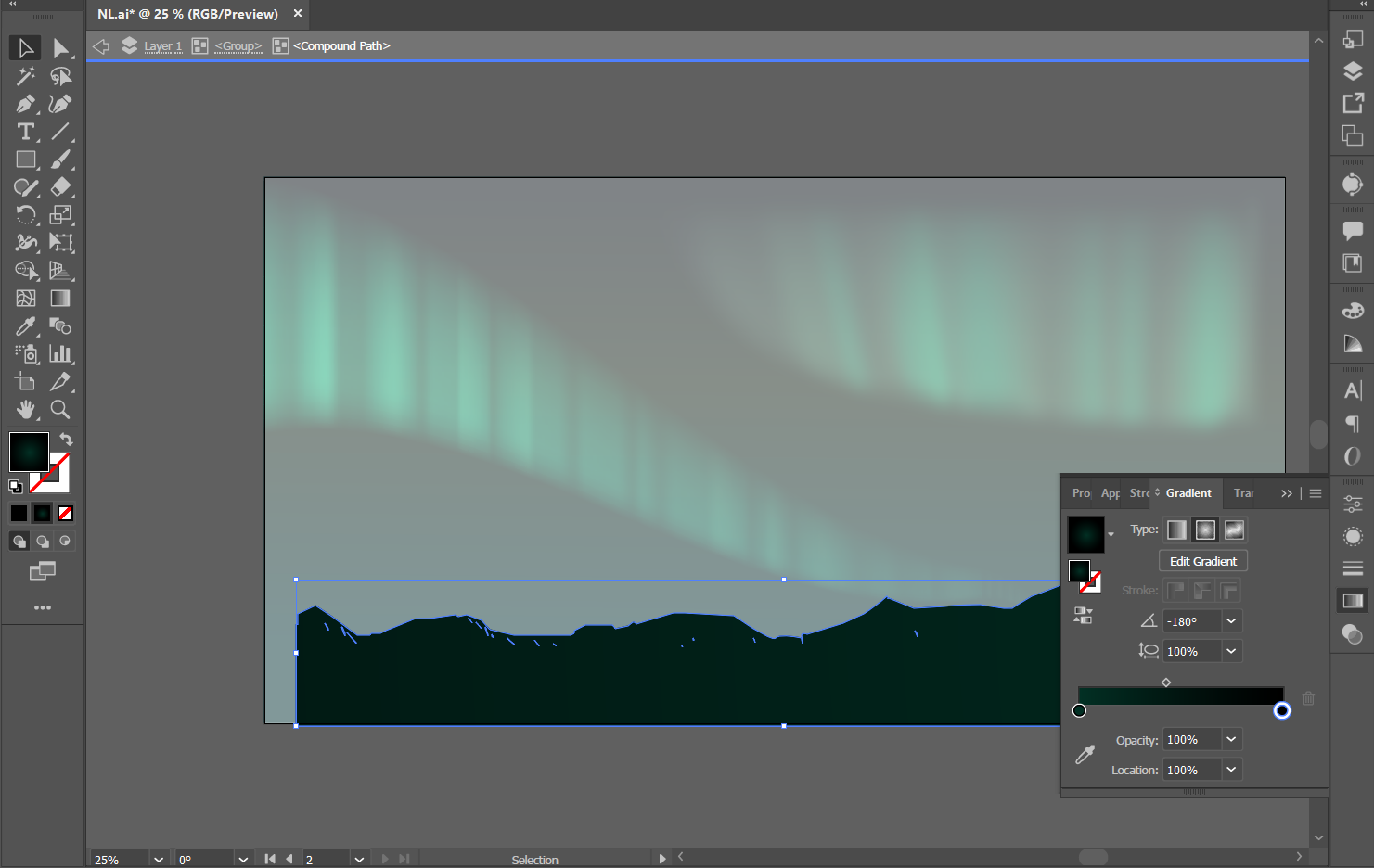Screen dimensions: 1374x868
Task: Set paint mode to None
Action: coord(65,513)
